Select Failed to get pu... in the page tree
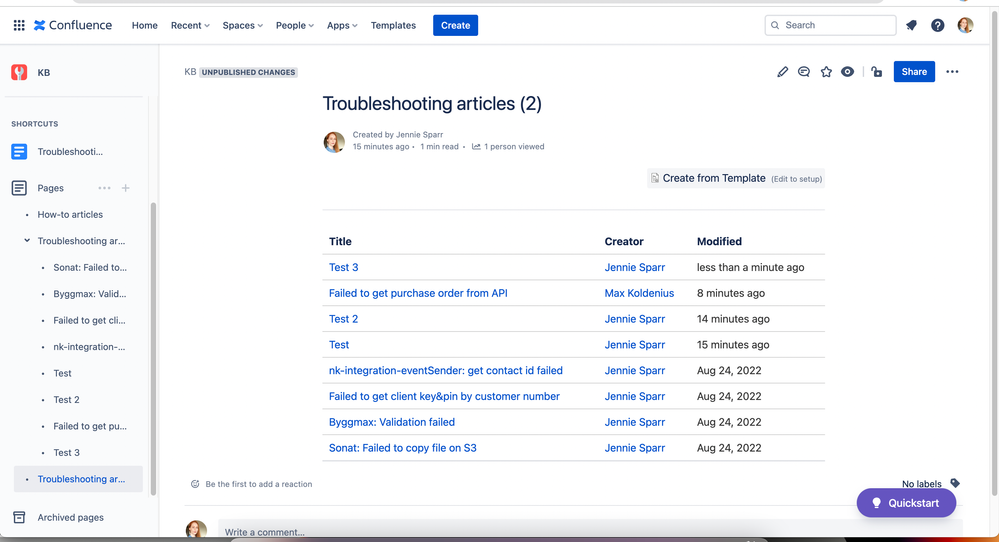This screenshot has width=999, height=542. (x=90, y=426)
